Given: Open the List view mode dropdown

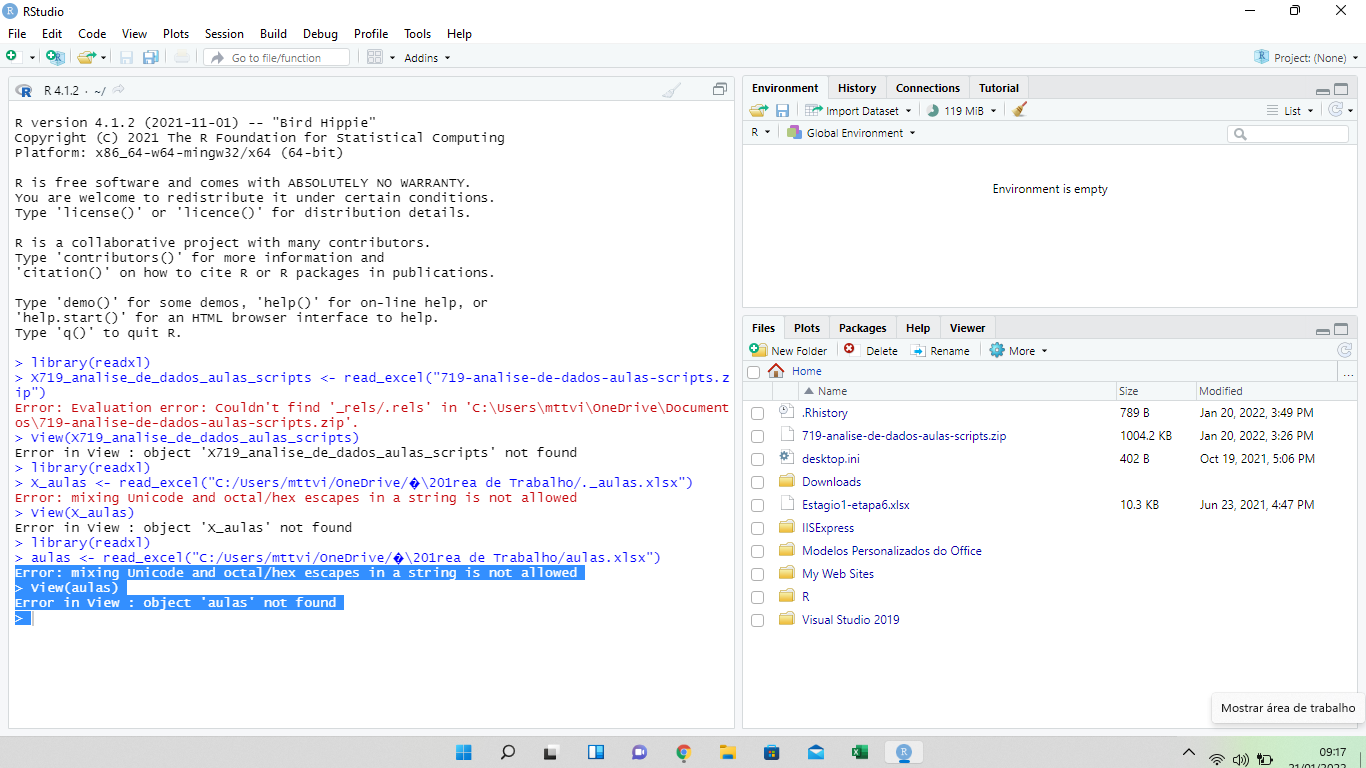Looking at the screenshot, I should [1290, 111].
